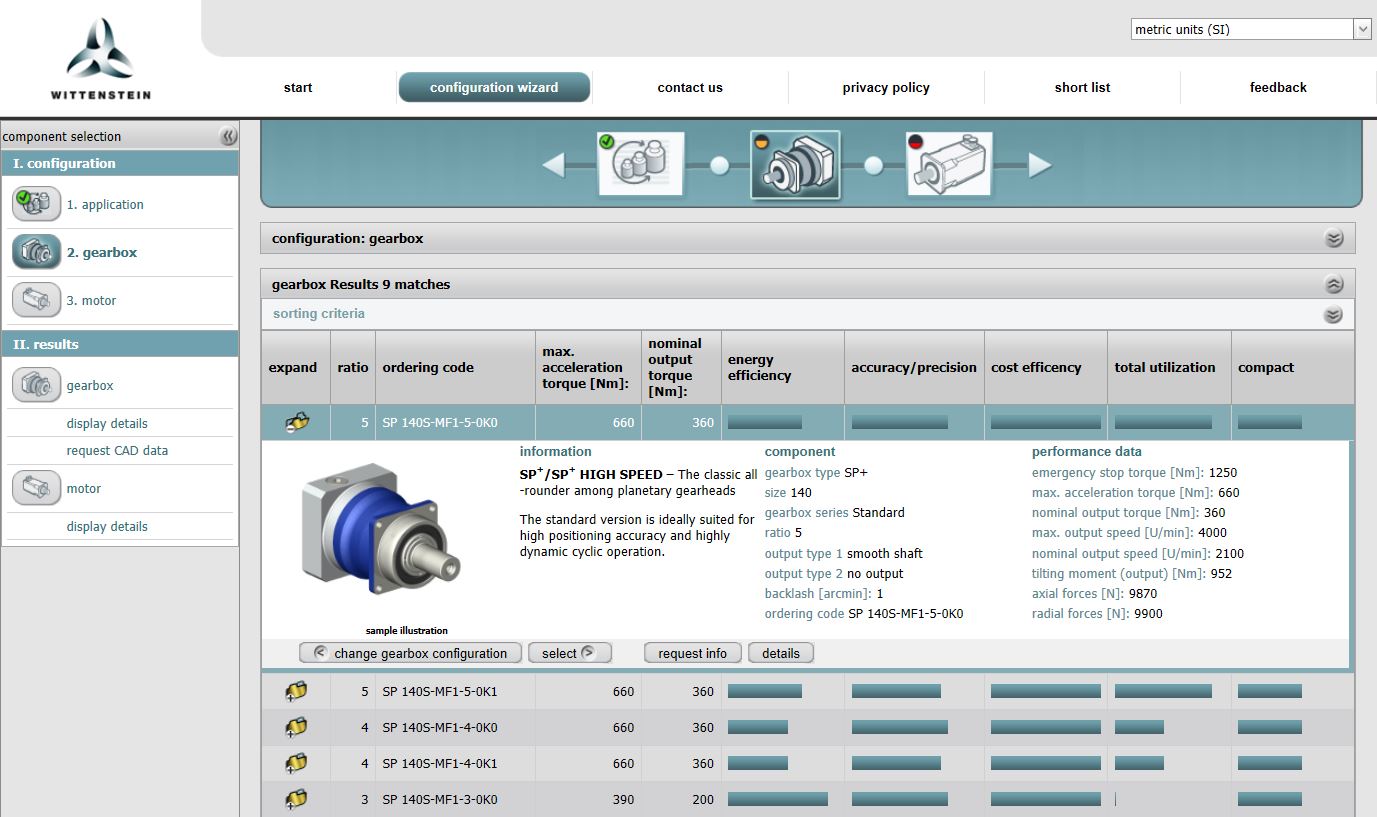Expand the SP 140S-MF1-5-0K1 row
Screen dimensions: 1377x817
[296, 691]
